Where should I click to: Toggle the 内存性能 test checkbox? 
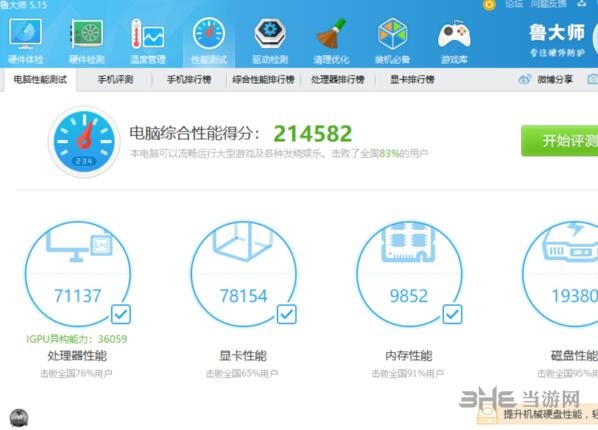click(x=452, y=314)
